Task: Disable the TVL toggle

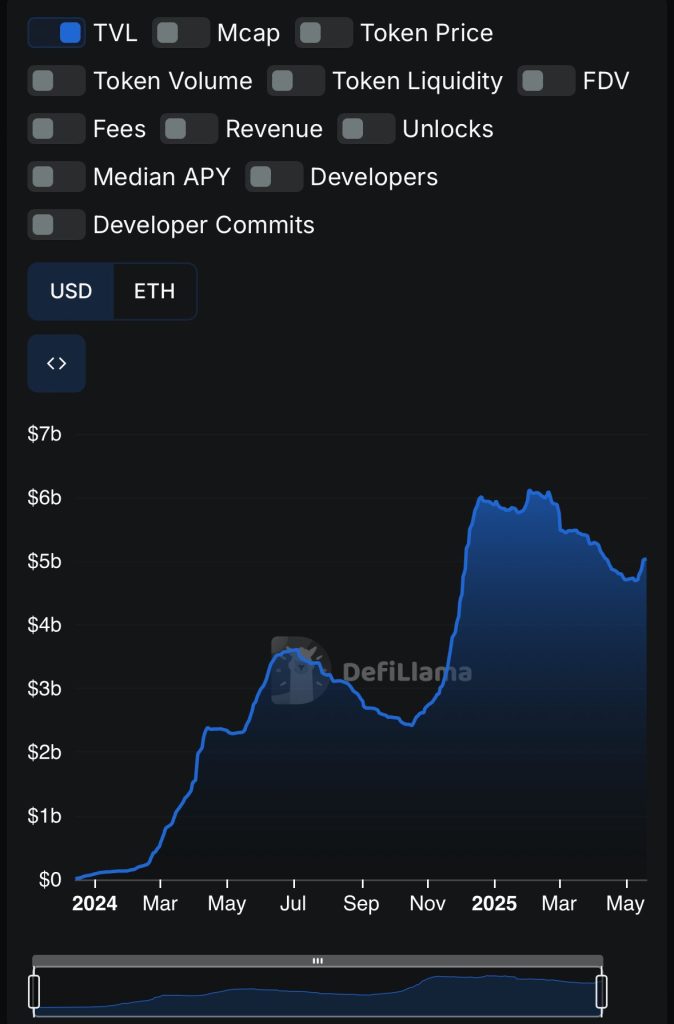Action: [57, 33]
